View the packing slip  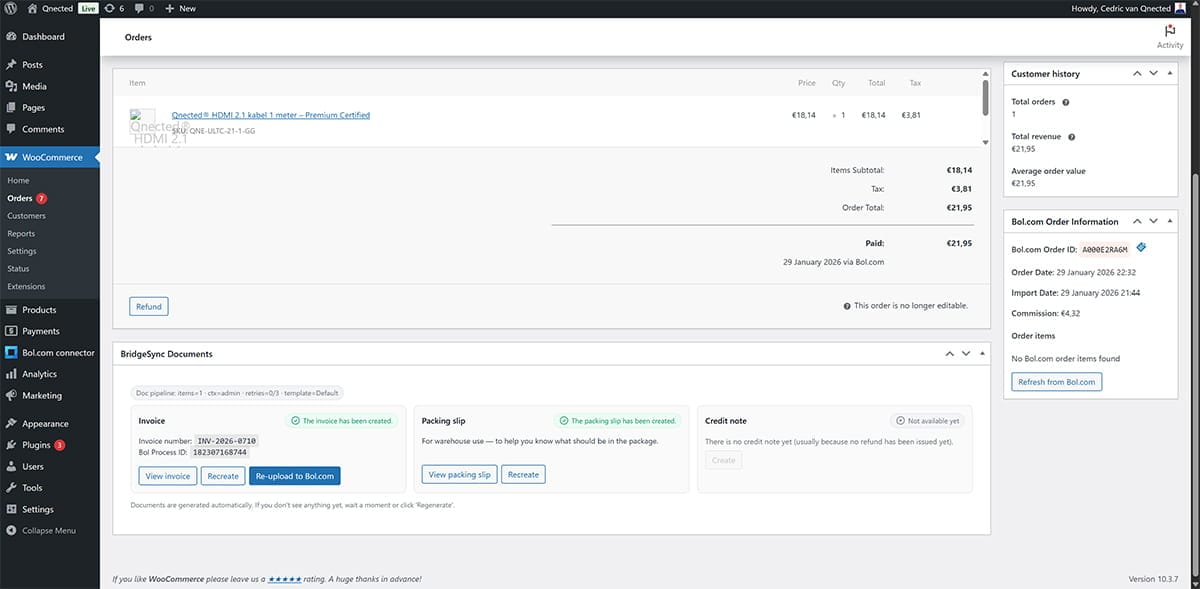(x=459, y=474)
